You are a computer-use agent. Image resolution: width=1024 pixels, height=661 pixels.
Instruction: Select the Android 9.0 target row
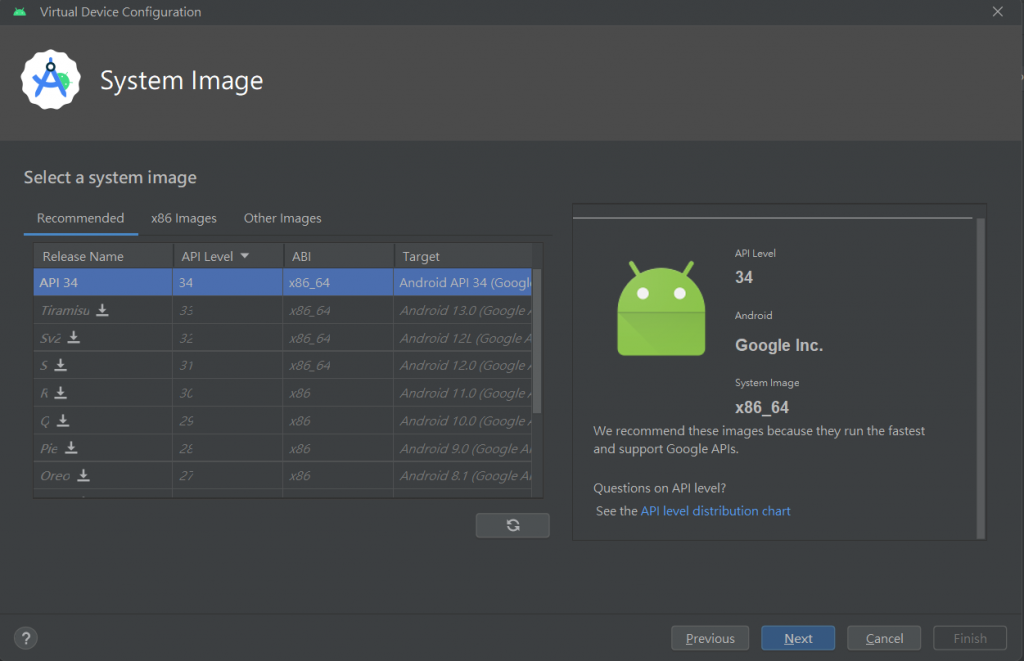tap(283, 448)
